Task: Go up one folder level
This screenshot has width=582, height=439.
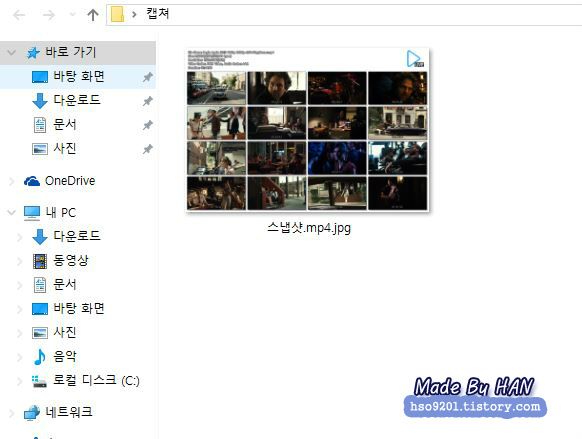Action: coord(93,15)
